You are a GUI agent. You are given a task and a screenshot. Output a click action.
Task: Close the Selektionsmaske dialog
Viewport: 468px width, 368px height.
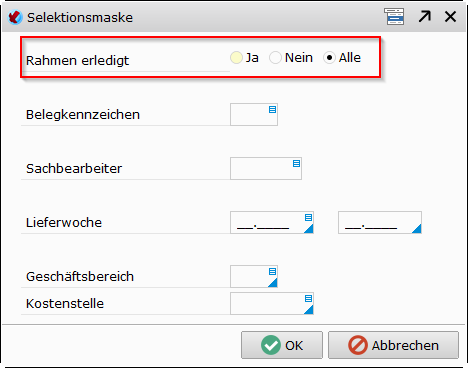coord(450,16)
